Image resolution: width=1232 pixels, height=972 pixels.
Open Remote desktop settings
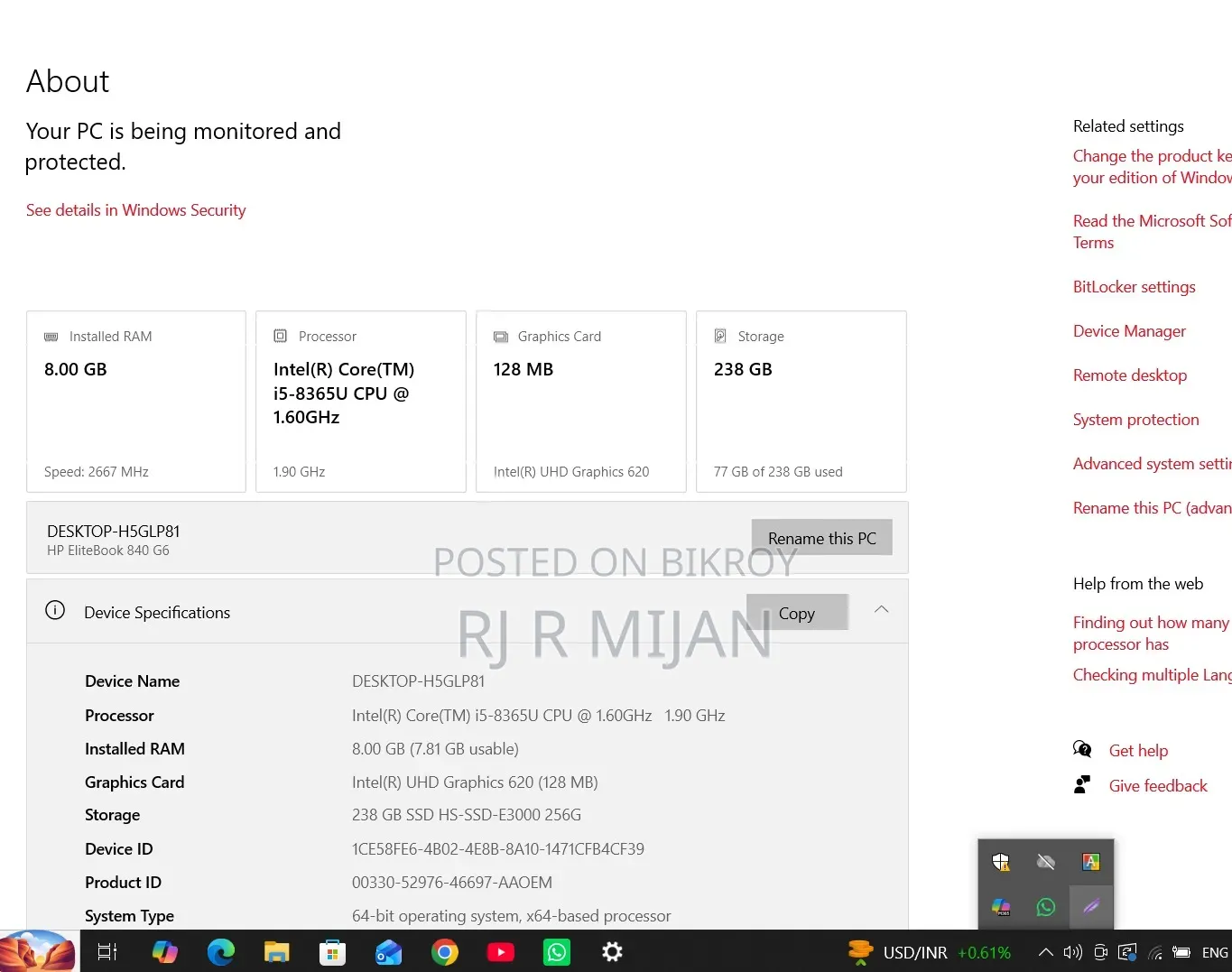pos(1130,375)
